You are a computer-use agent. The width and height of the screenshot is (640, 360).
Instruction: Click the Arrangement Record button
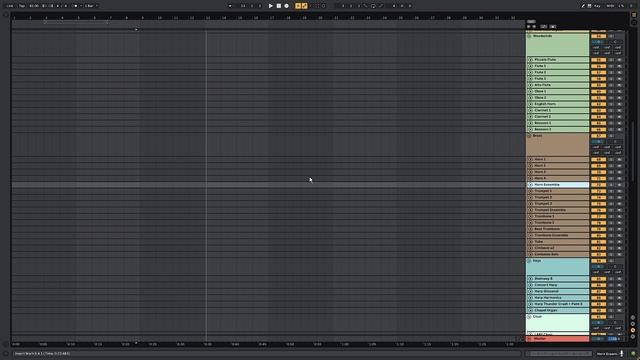pyautogui.click(x=287, y=6)
